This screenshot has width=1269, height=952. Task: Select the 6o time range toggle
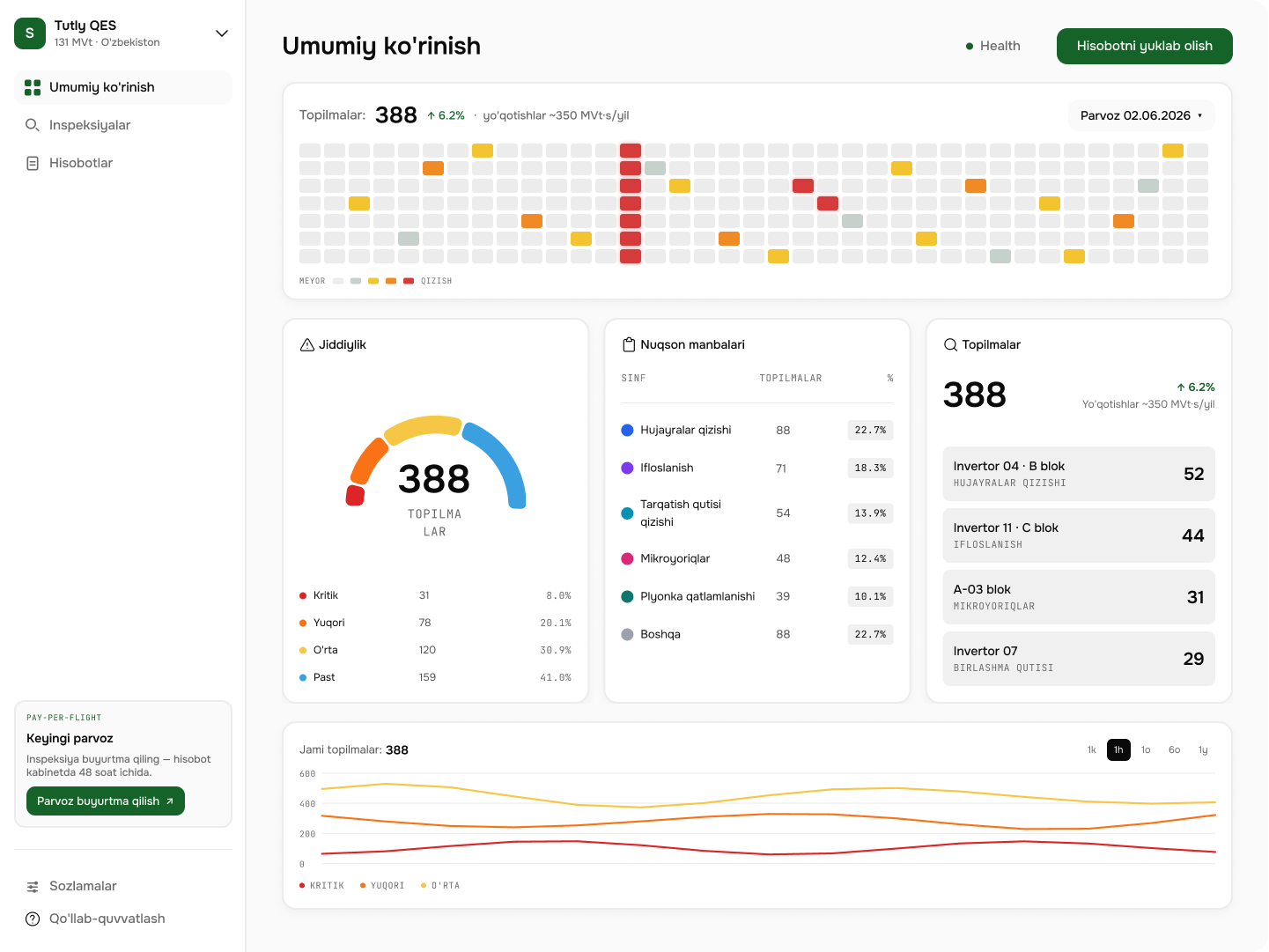pyautogui.click(x=1174, y=749)
